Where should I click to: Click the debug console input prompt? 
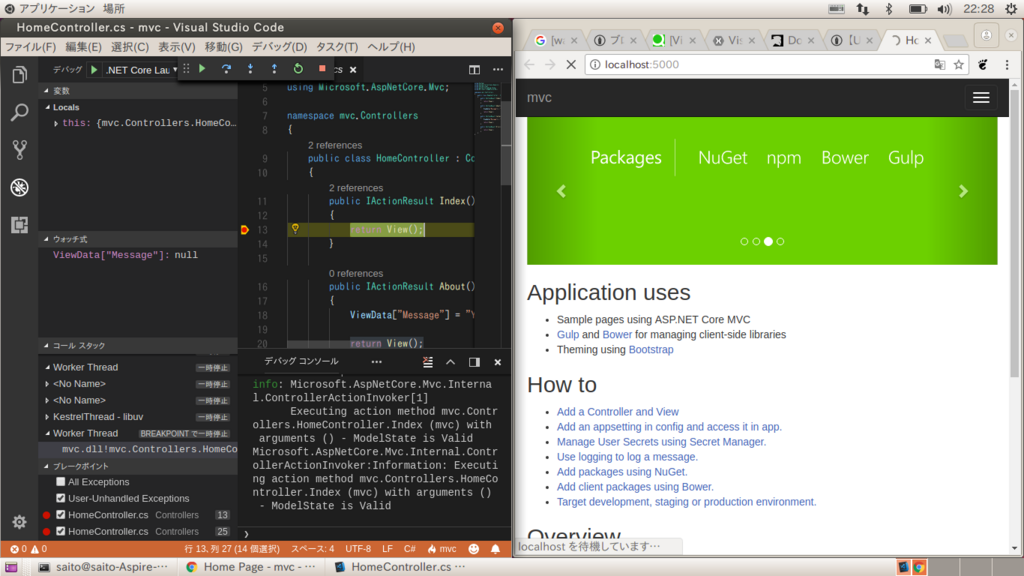376,534
